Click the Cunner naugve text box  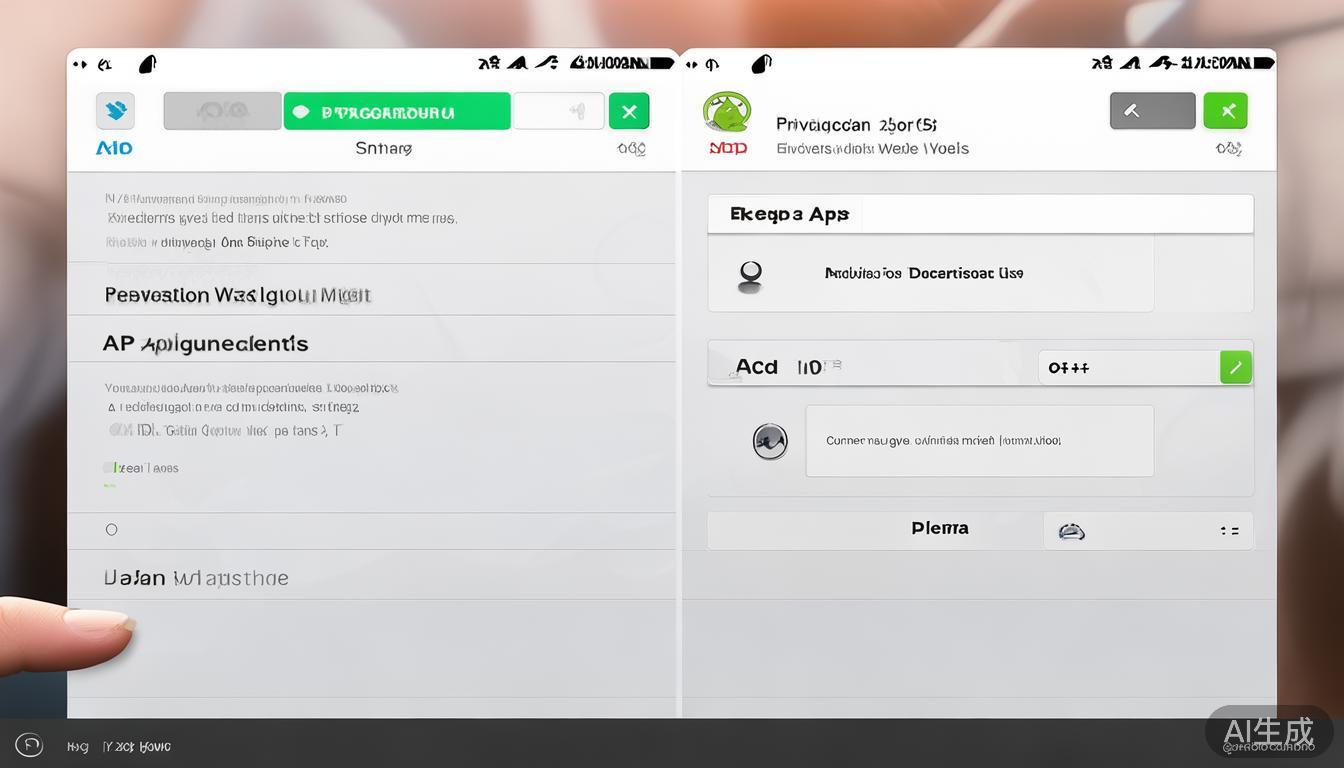979,441
